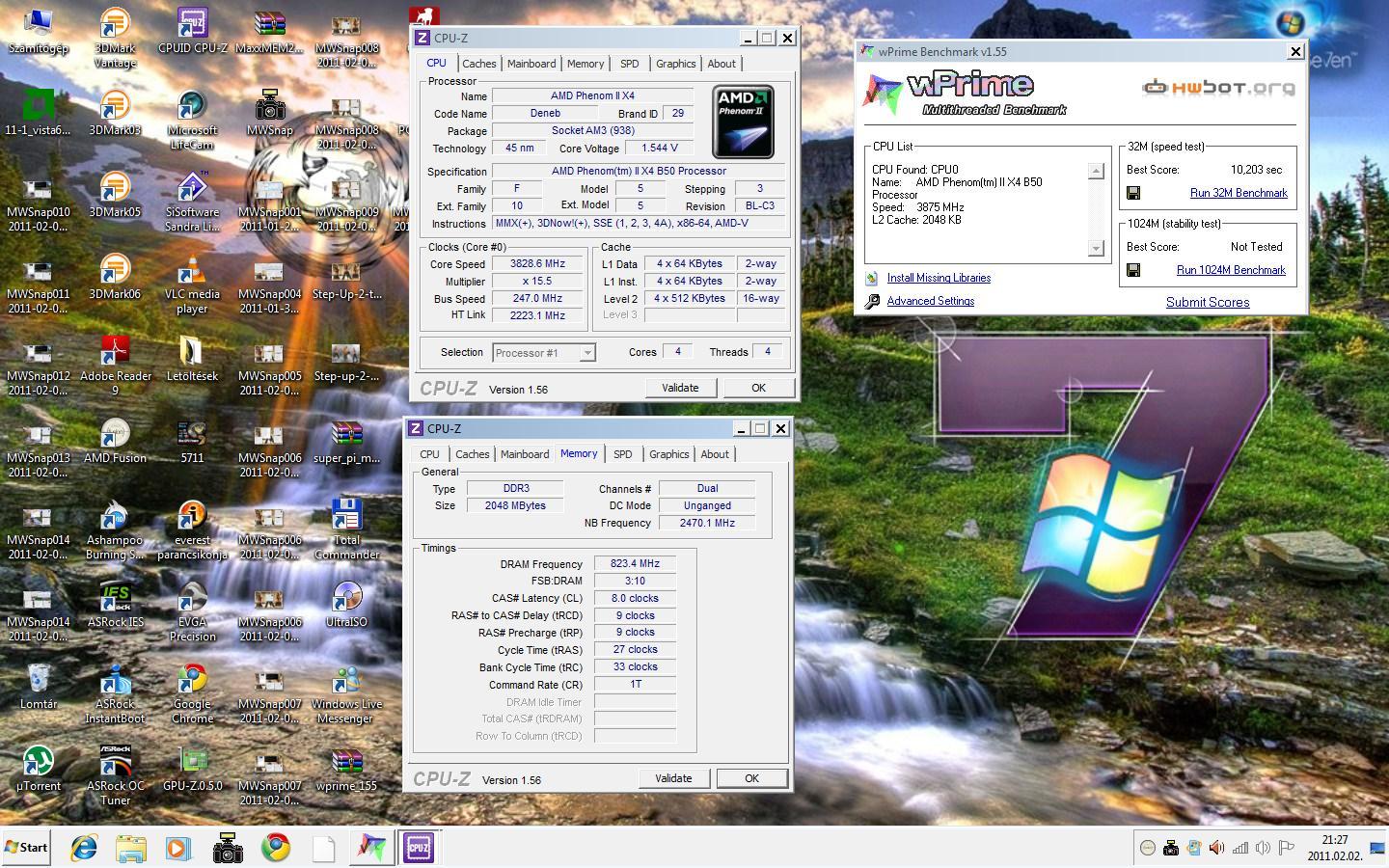1389x868 pixels.
Task: Select the wprime_155 archive icon
Action: point(346,768)
